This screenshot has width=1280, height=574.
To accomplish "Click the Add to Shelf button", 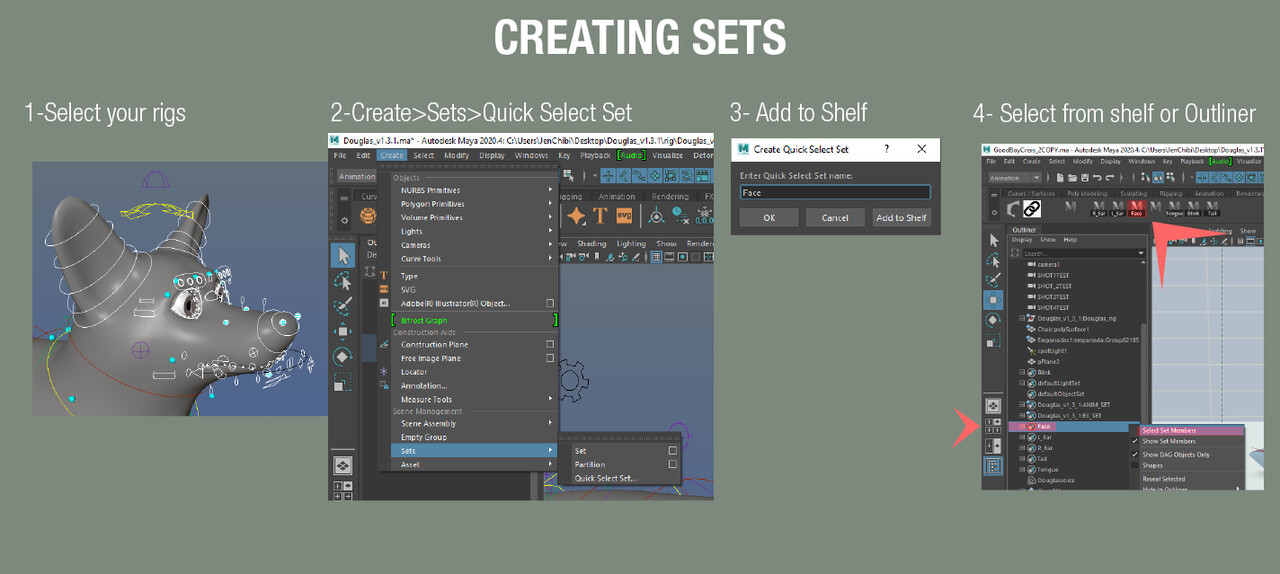I will (901, 217).
